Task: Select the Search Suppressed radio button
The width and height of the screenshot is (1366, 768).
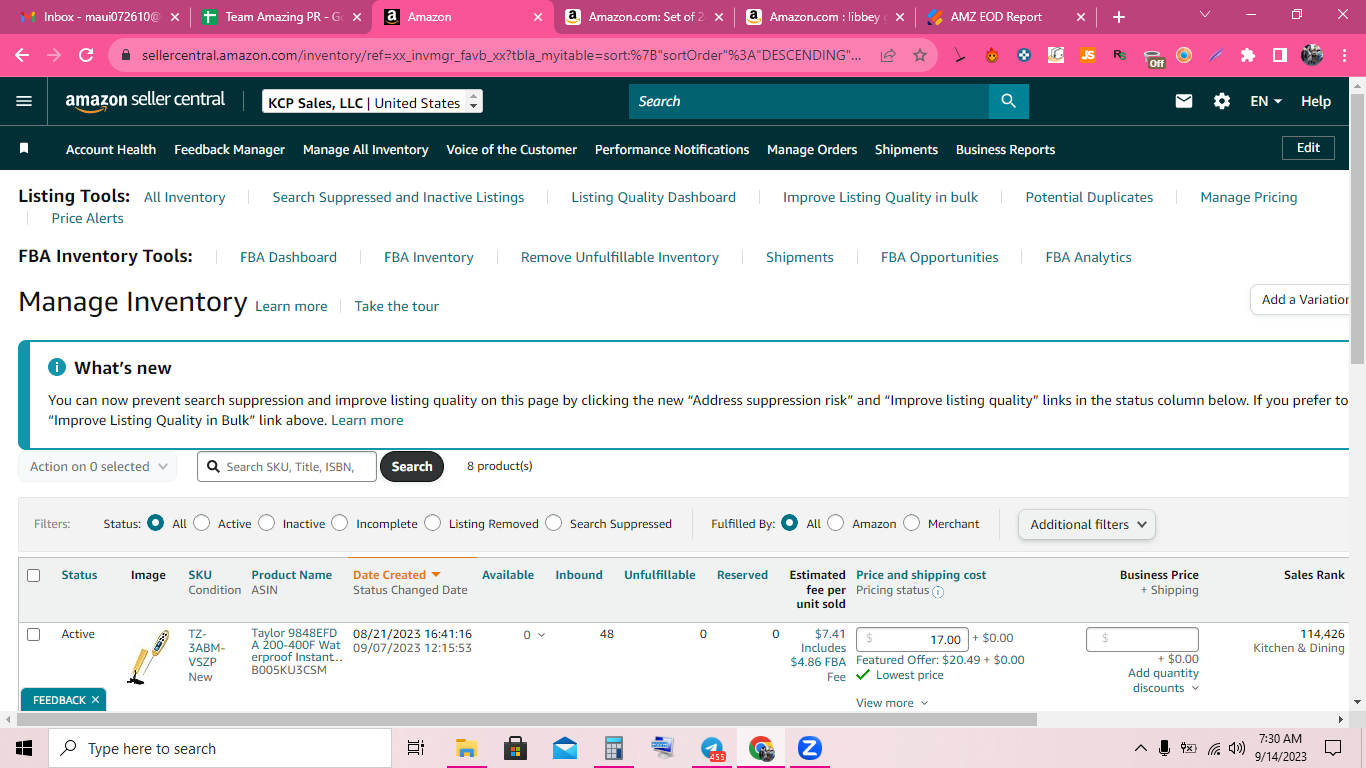Action: point(554,523)
